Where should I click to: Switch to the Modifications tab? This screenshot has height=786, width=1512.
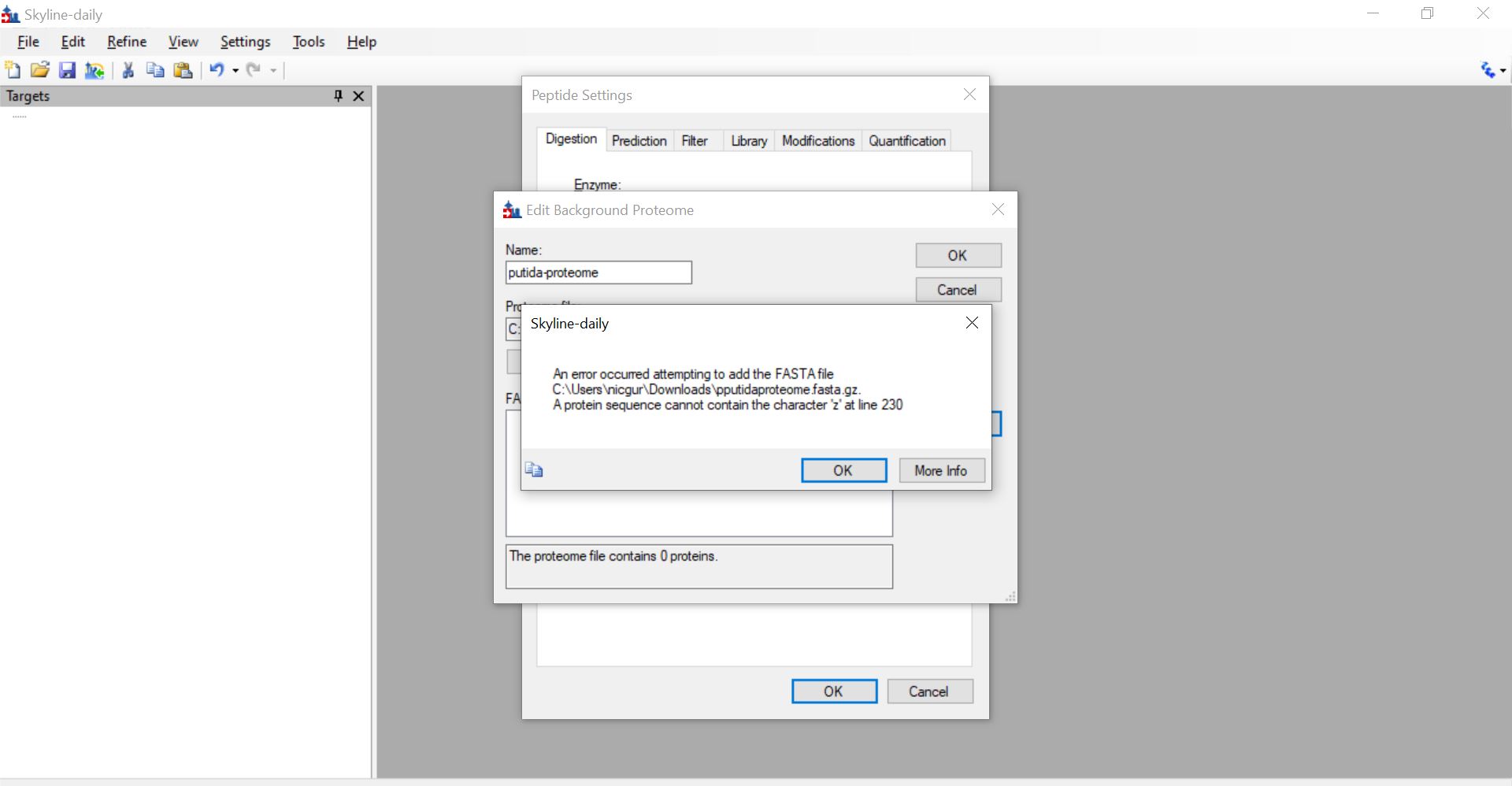[x=817, y=141]
